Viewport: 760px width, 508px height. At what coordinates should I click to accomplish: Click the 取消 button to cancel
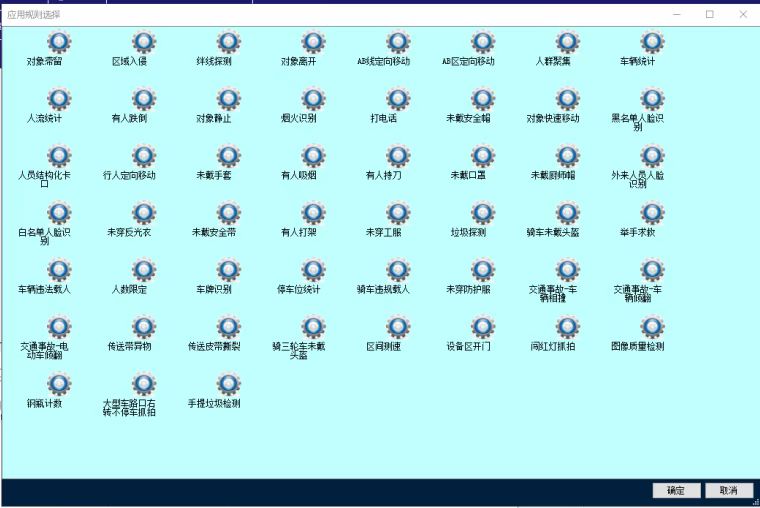click(x=728, y=490)
